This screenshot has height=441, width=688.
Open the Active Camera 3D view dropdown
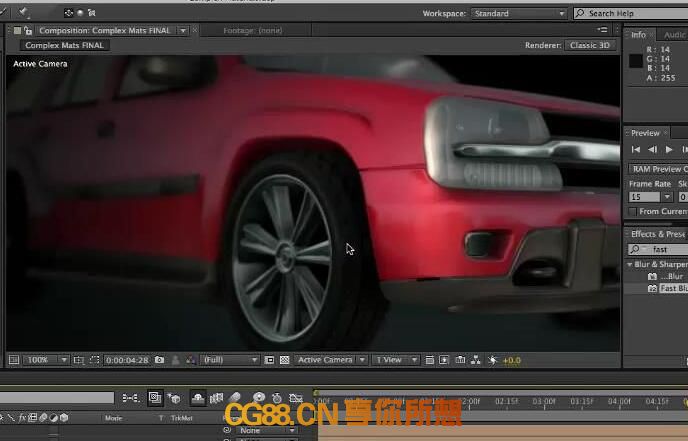(x=330, y=360)
